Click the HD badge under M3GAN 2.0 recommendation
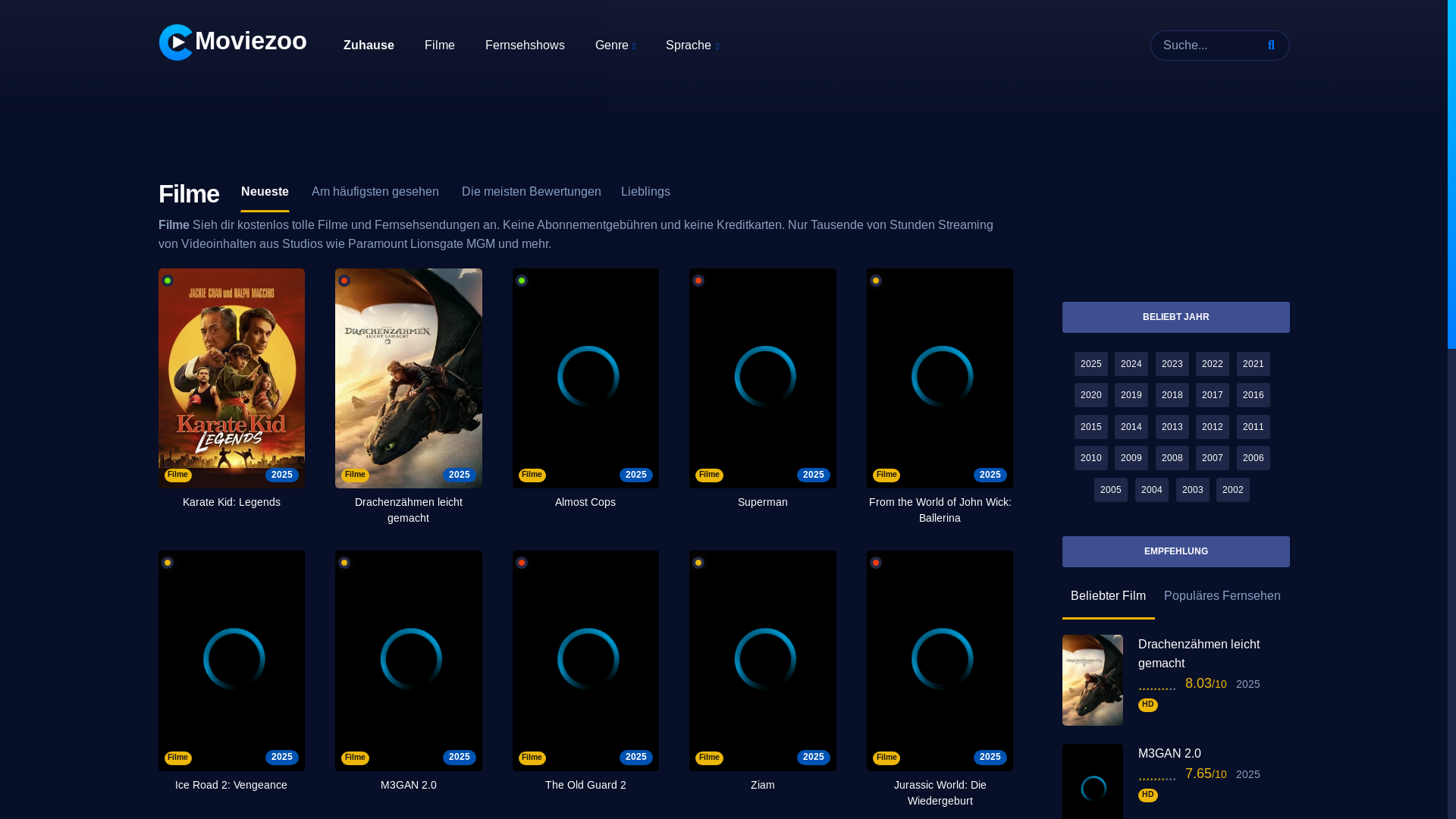Screen dimensions: 1456x819 (x=1147, y=795)
